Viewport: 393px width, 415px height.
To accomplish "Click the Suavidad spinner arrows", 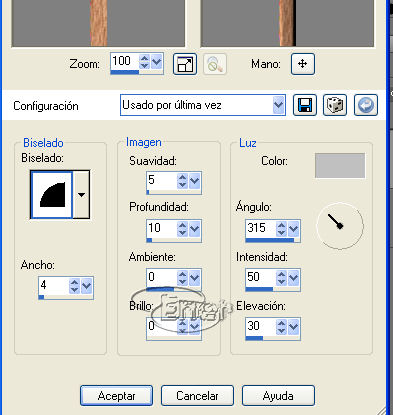I will (182, 181).
